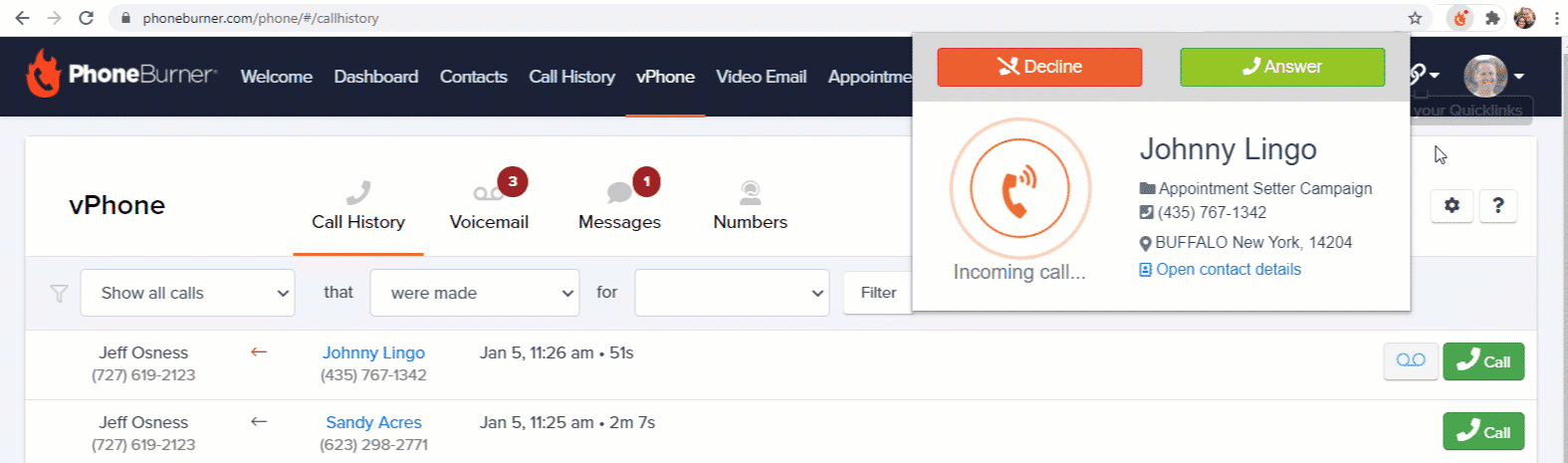Answer the incoming call
Viewport: 1568px width, 463px height.
[x=1282, y=67]
